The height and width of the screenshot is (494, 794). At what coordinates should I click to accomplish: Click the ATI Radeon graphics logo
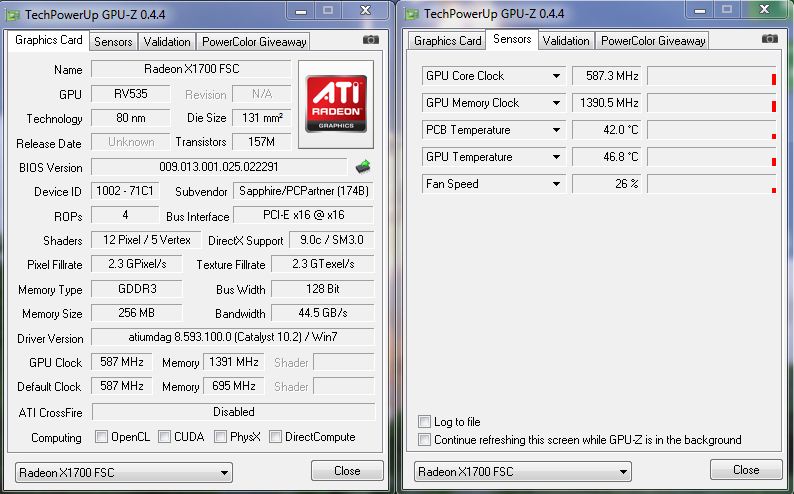pos(336,104)
